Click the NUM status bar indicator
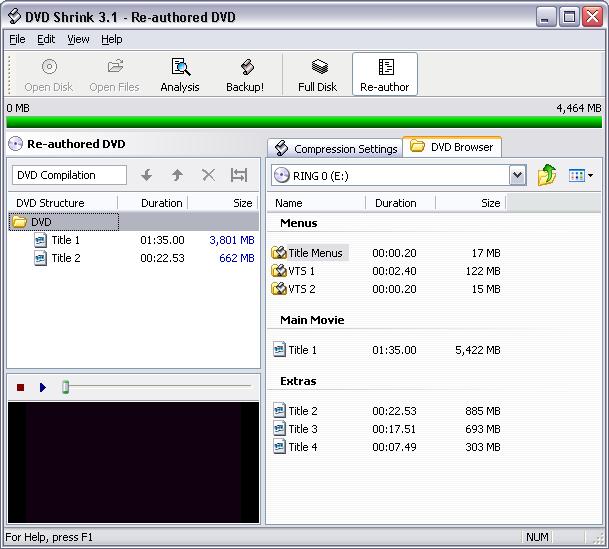The image size is (609, 549). (x=537, y=537)
